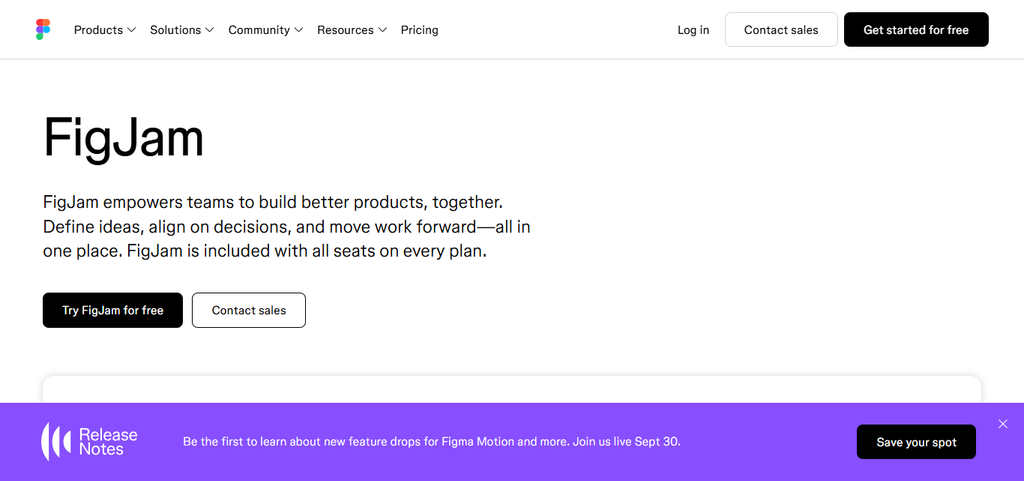Screen dimensions: 1024x481
Task: Expand the Products dropdown menu
Action: coord(104,30)
